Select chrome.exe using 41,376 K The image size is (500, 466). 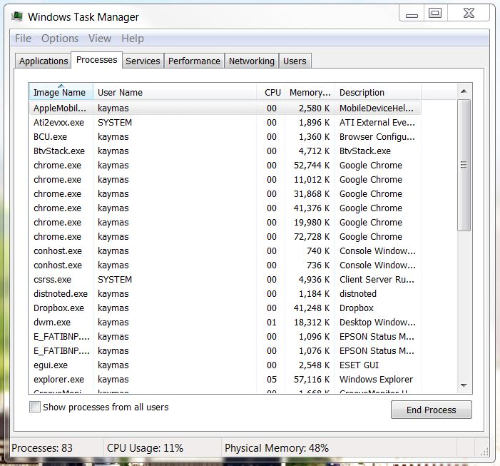click(x=225, y=208)
